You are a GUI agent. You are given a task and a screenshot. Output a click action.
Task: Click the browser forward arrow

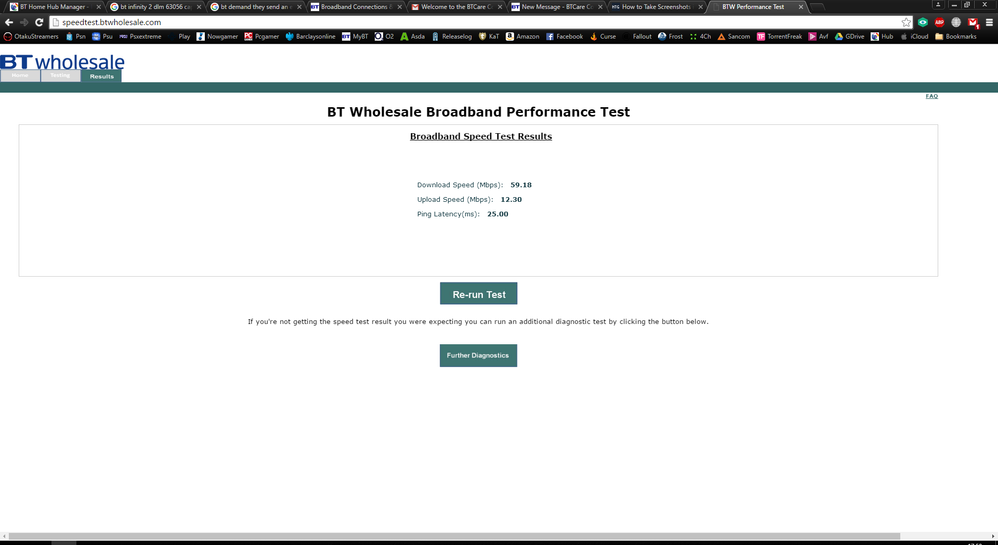[24, 22]
